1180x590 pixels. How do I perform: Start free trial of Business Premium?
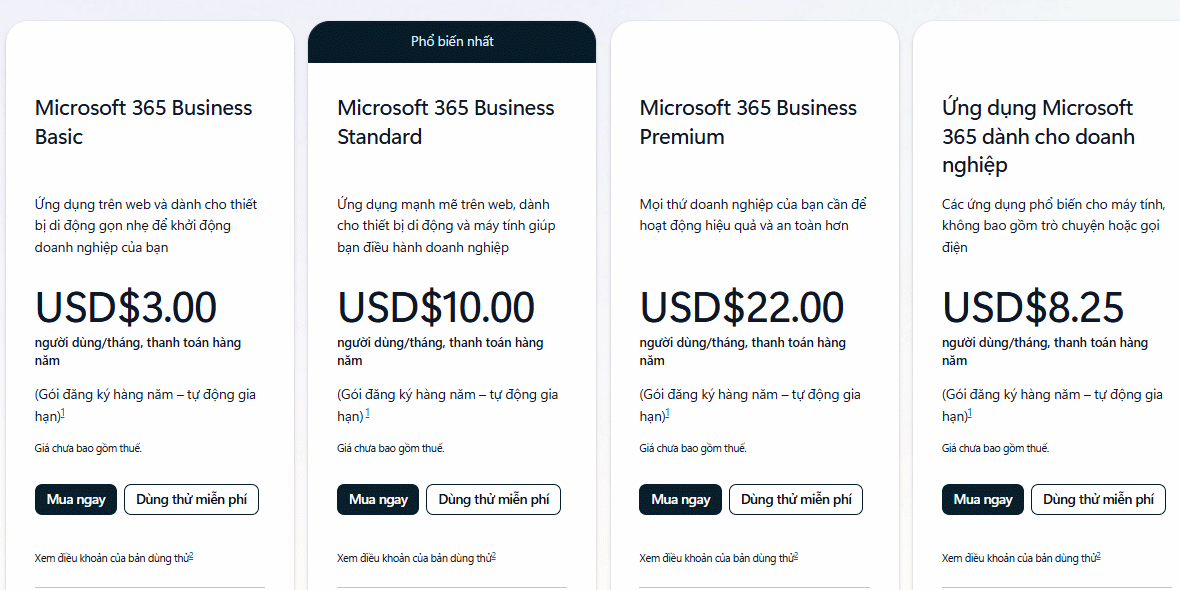796,499
